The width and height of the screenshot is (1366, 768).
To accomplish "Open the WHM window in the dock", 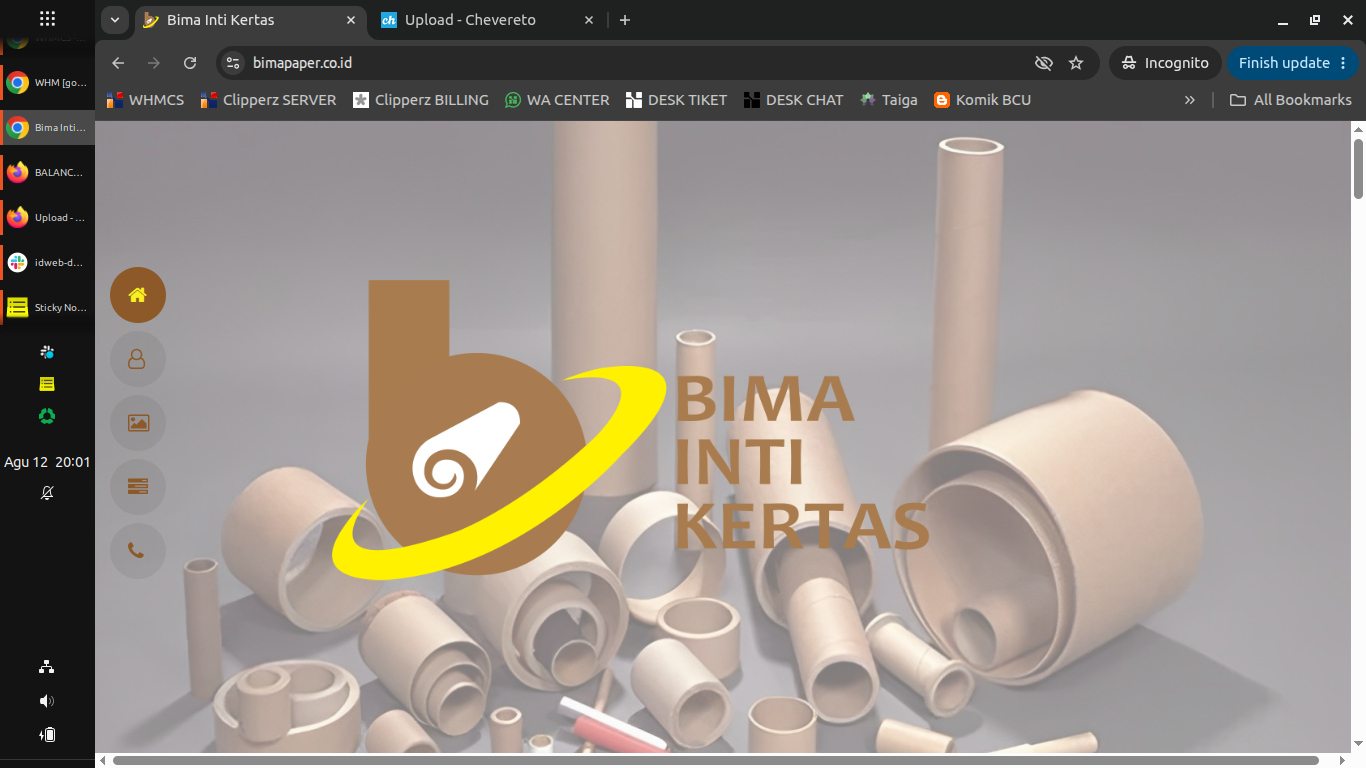I will pyautogui.click(x=47, y=83).
